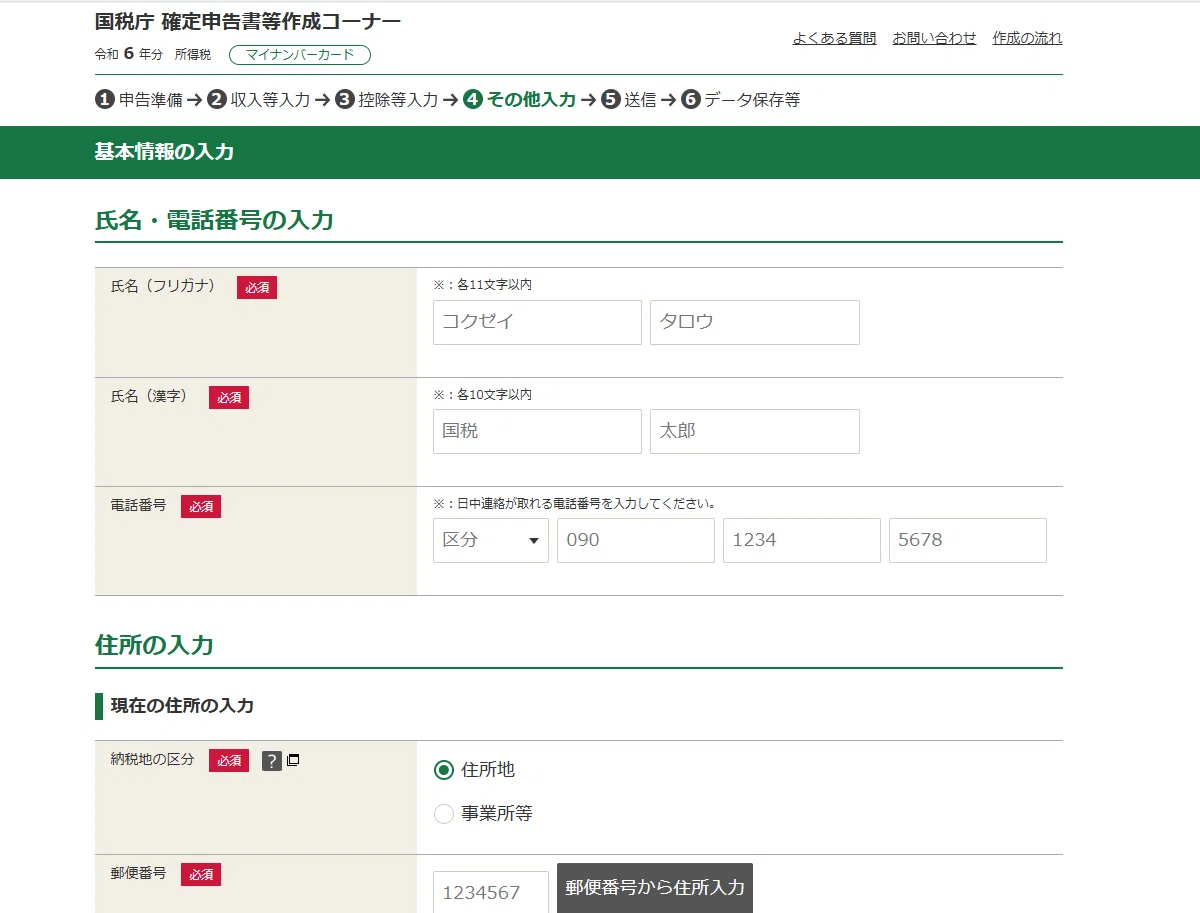Click the 令和 6 年分 所得税 text
1200x913 pixels.
pyautogui.click(x=153, y=55)
